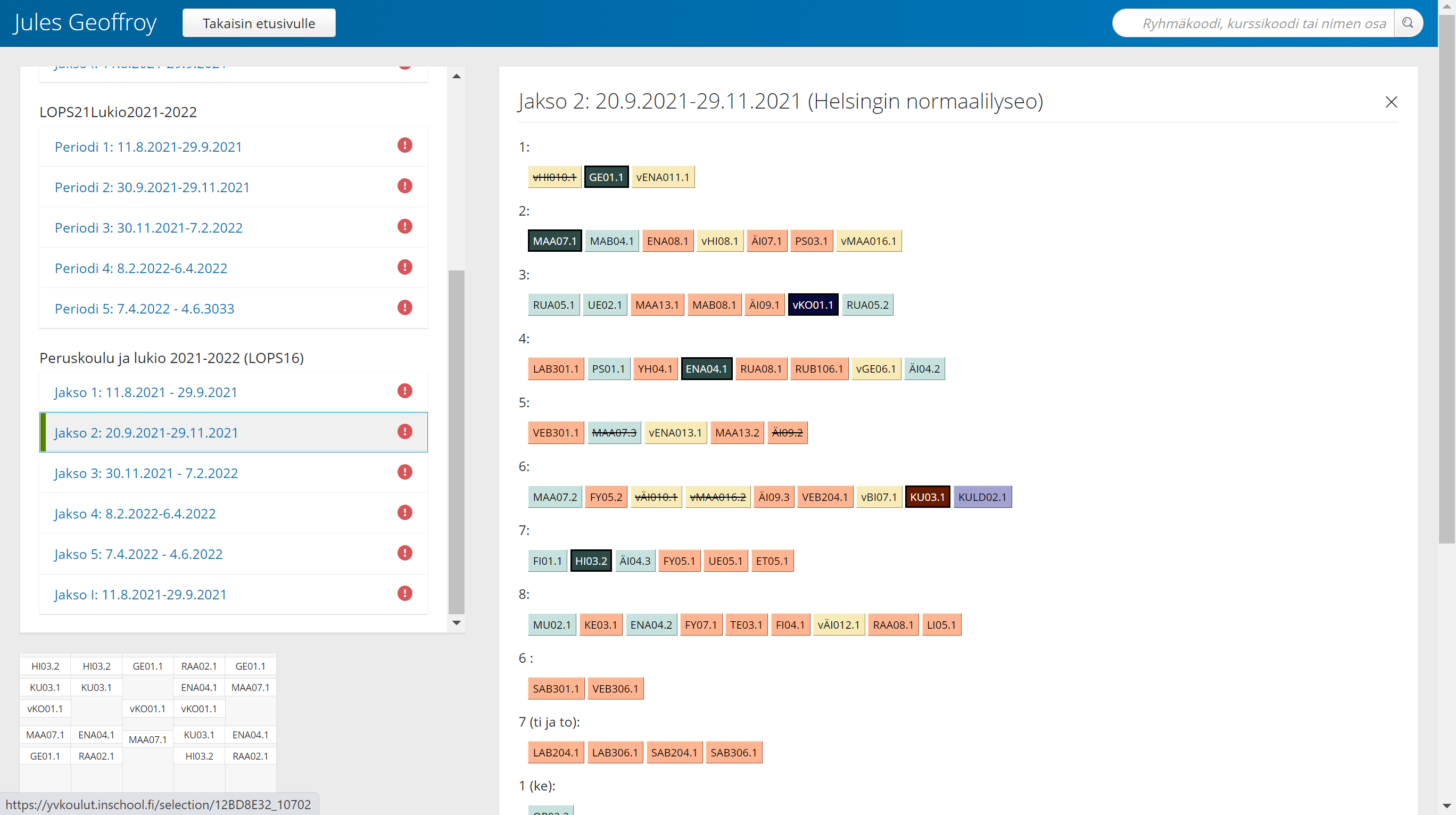Screen dimensions: 1456x815
Task: Toggle the ENA04.1 course selection
Action: tap(706, 369)
